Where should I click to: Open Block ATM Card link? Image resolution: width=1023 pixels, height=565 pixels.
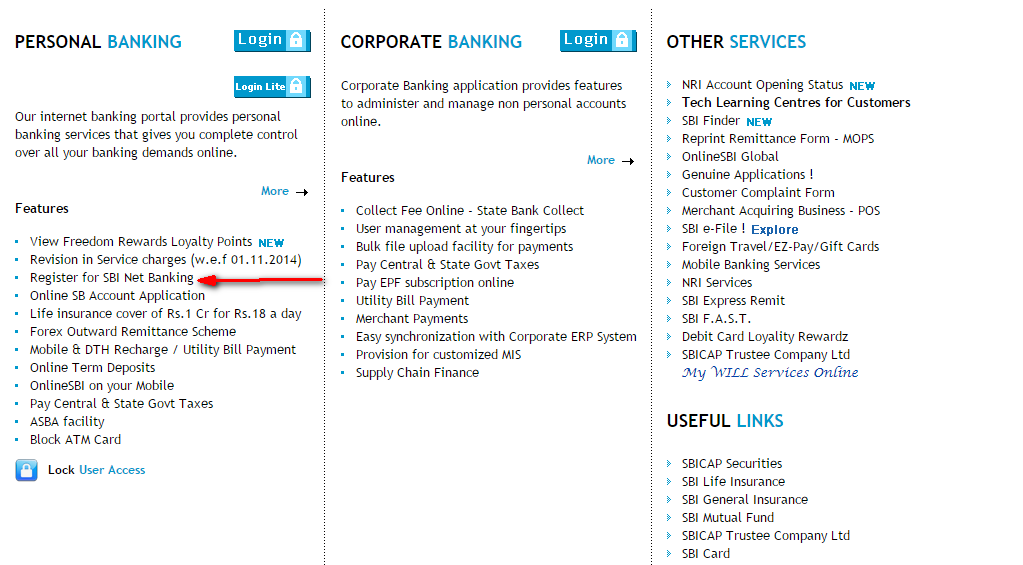pyautogui.click(x=76, y=440)
